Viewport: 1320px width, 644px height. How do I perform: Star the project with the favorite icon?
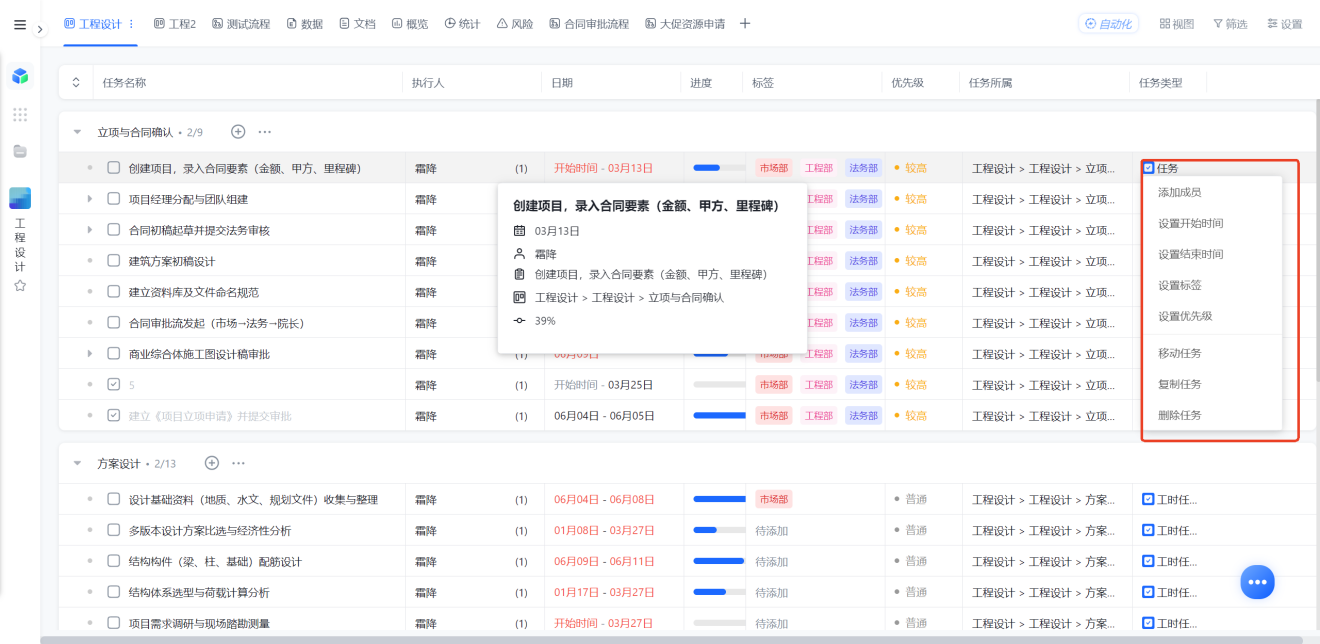pos(20,286)
